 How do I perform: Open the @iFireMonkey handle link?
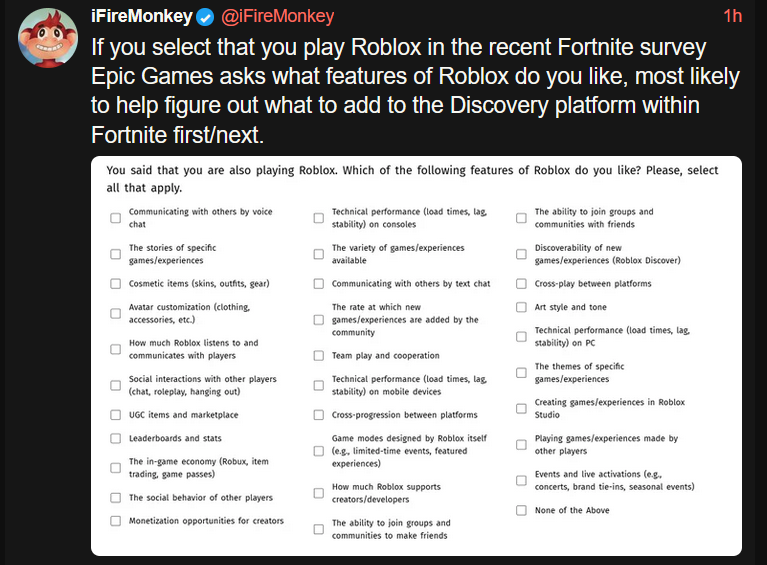[277, 17]
